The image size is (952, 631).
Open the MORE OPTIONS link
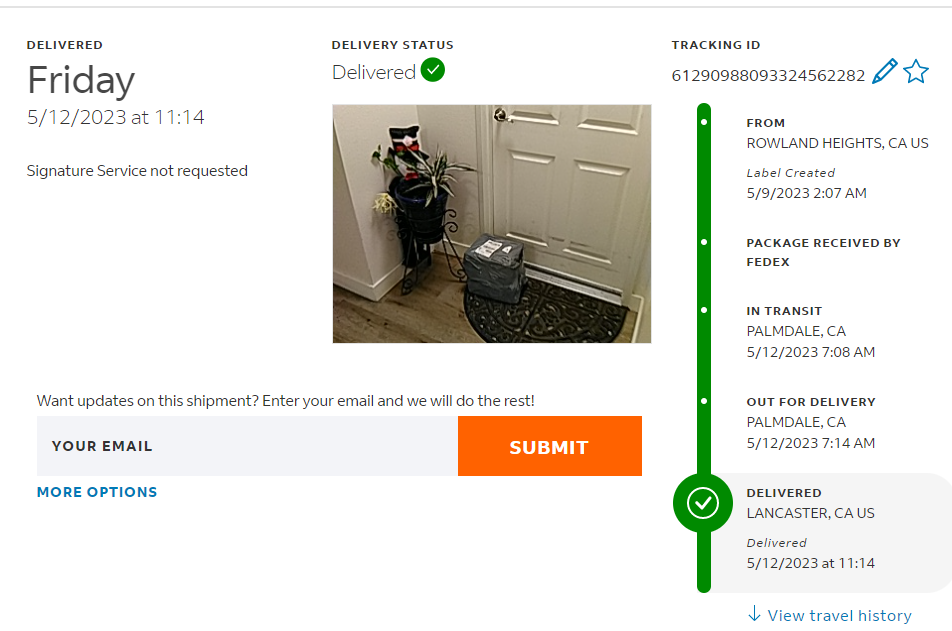point(97,492)
